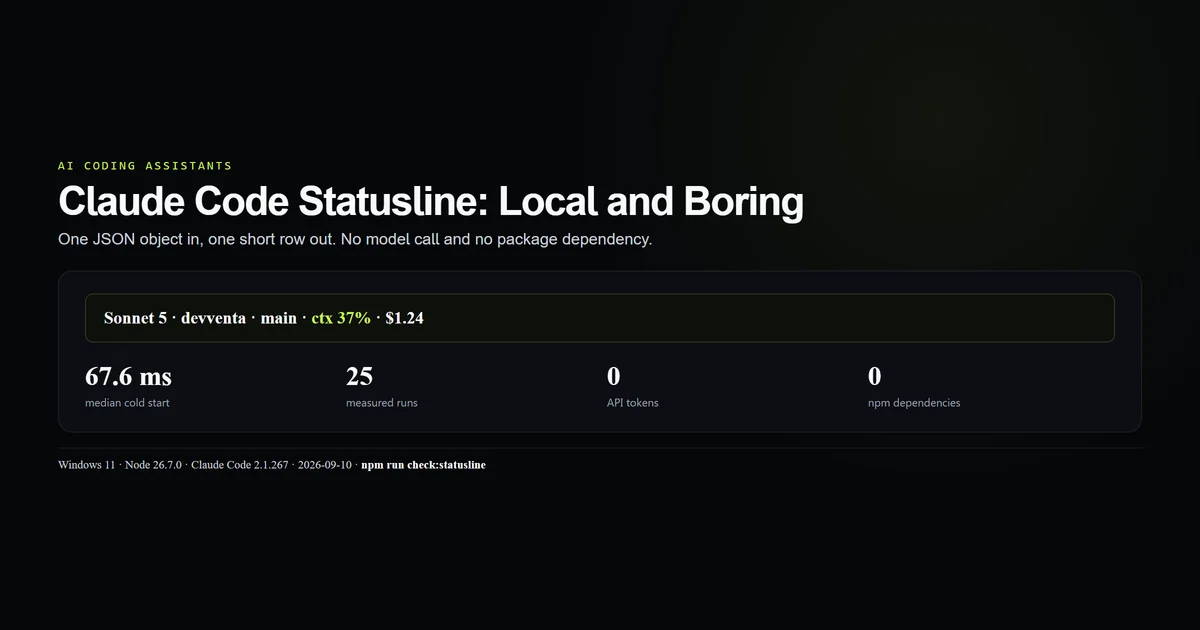1200x630 pixels.
Task: Click the subtitle starting 'One JSON object in'
Action: [355, 240]
